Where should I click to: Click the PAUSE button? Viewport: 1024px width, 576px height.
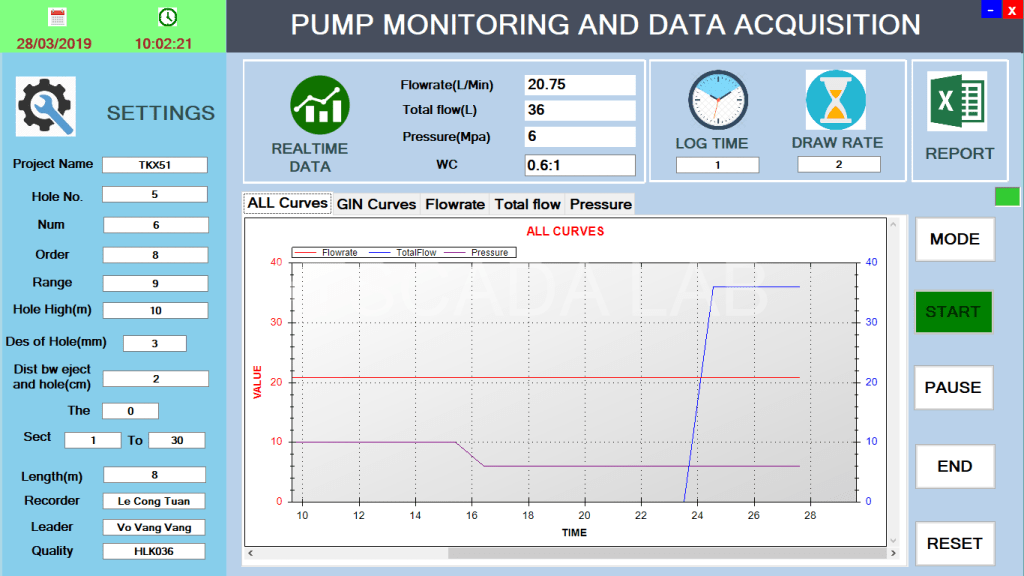click(953, 388)
